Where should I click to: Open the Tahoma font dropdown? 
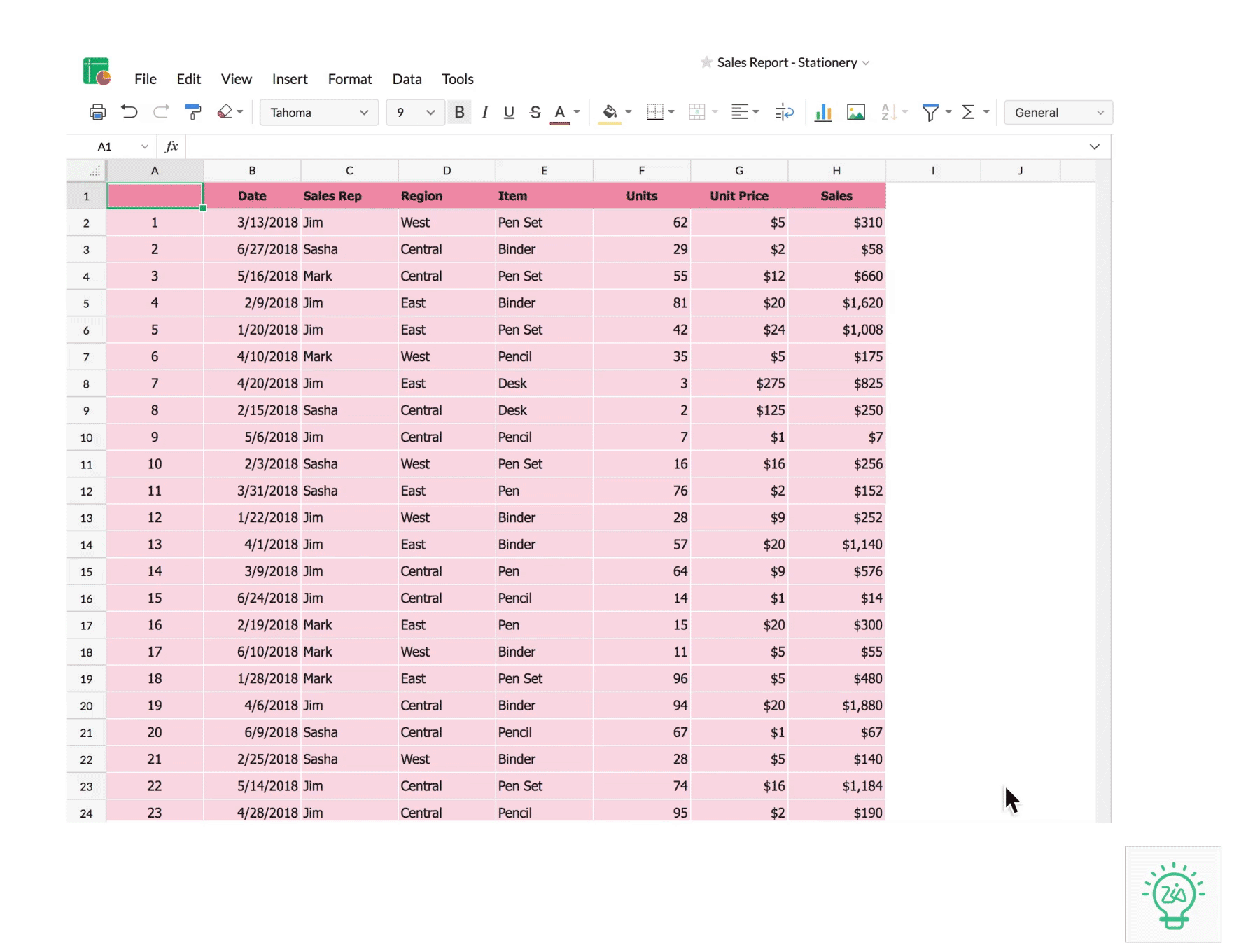point(318,112)
